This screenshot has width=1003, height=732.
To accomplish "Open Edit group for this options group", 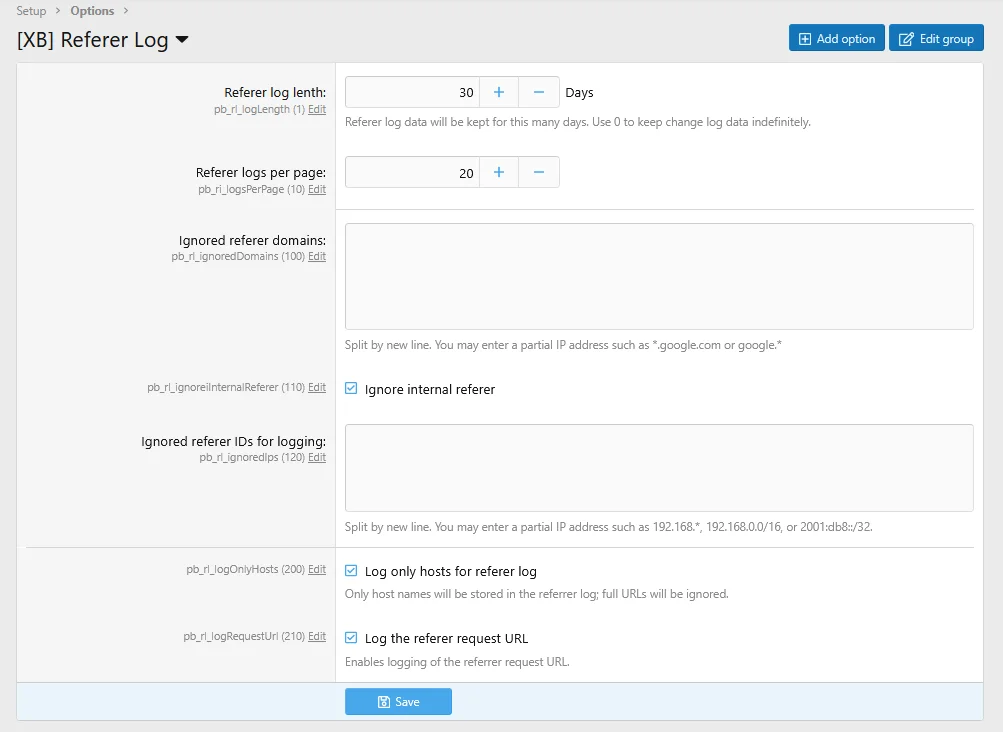I will [936, 39].
